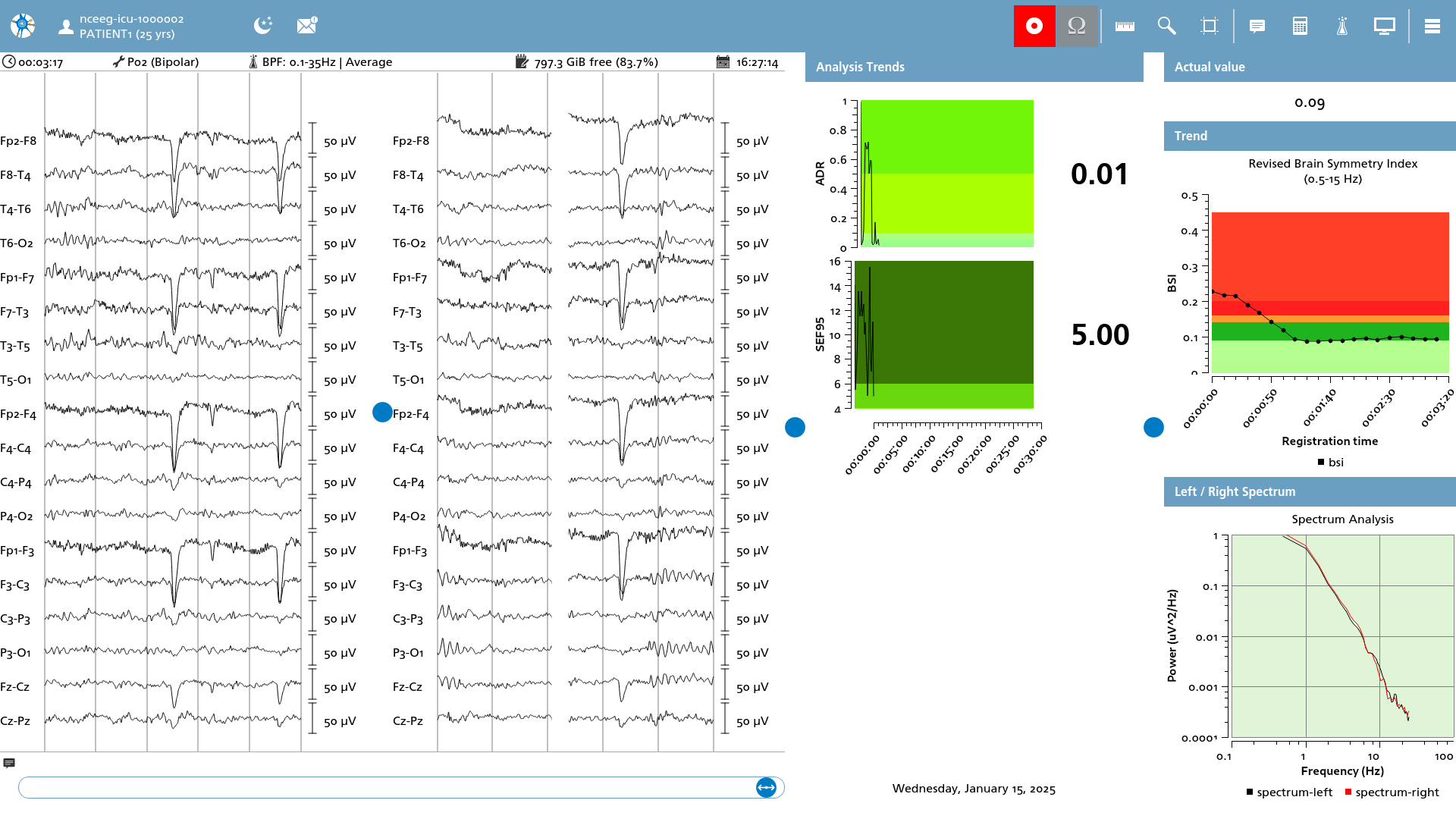Click the timeline scroll handle with arrows
Screen dimensions: 1456x819
pyautogui.click(x=767, y=788)
